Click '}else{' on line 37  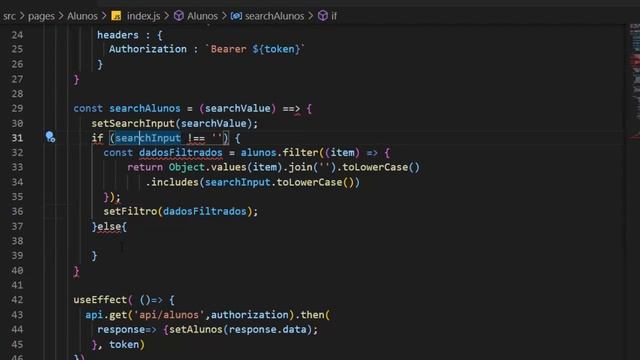109,227
